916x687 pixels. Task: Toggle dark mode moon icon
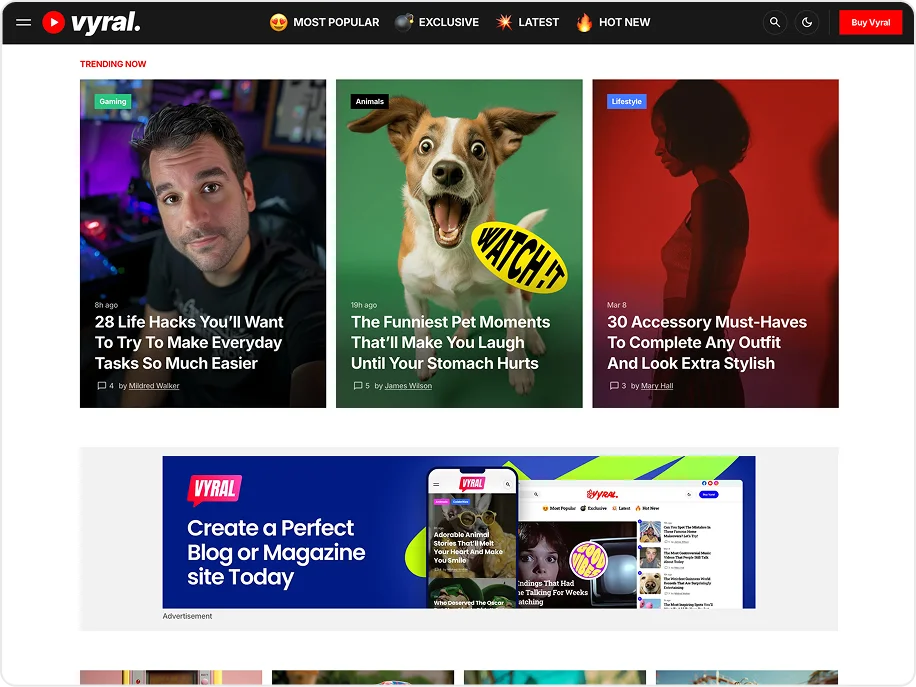coord(807,23)
